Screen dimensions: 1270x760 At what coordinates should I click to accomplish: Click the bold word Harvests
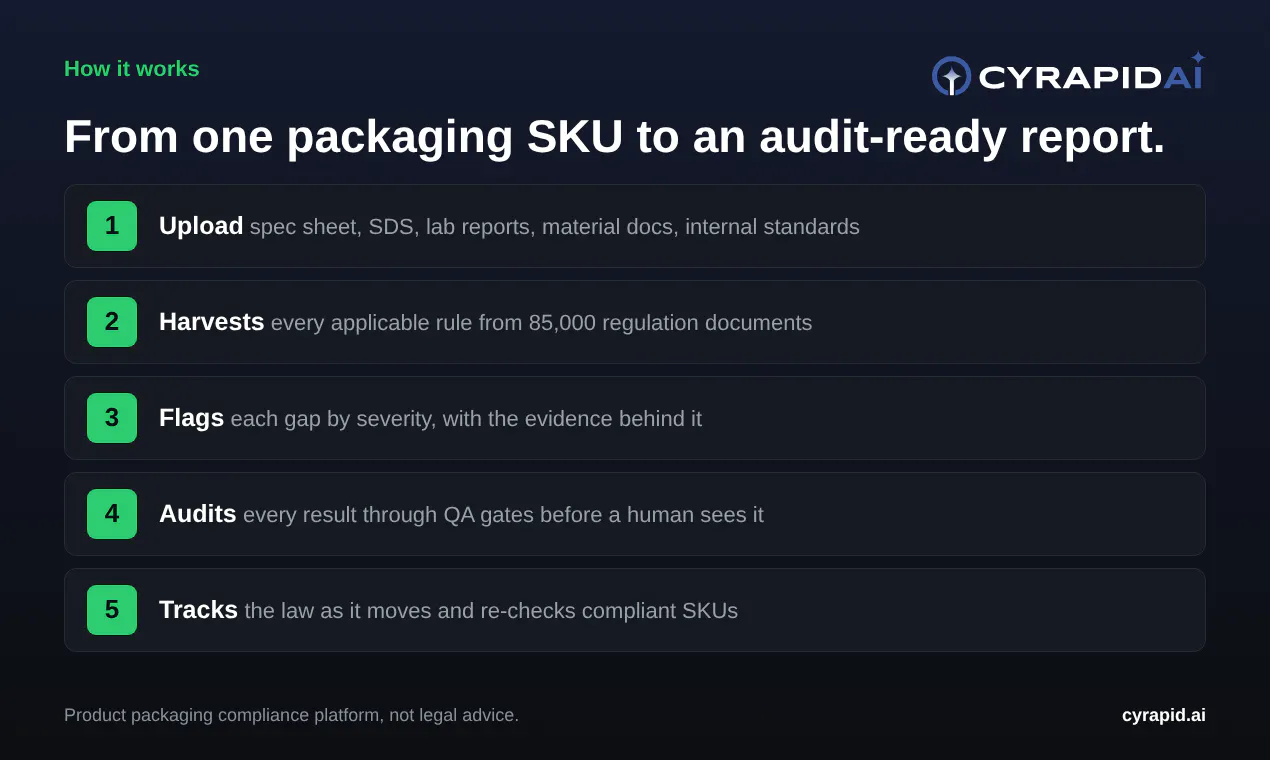point(211,322)
